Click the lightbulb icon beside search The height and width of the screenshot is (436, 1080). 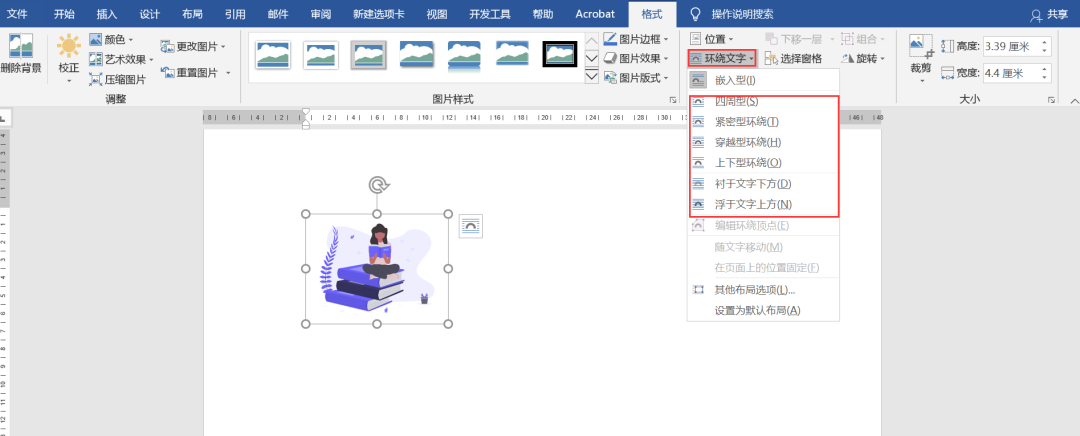point(695,14)
